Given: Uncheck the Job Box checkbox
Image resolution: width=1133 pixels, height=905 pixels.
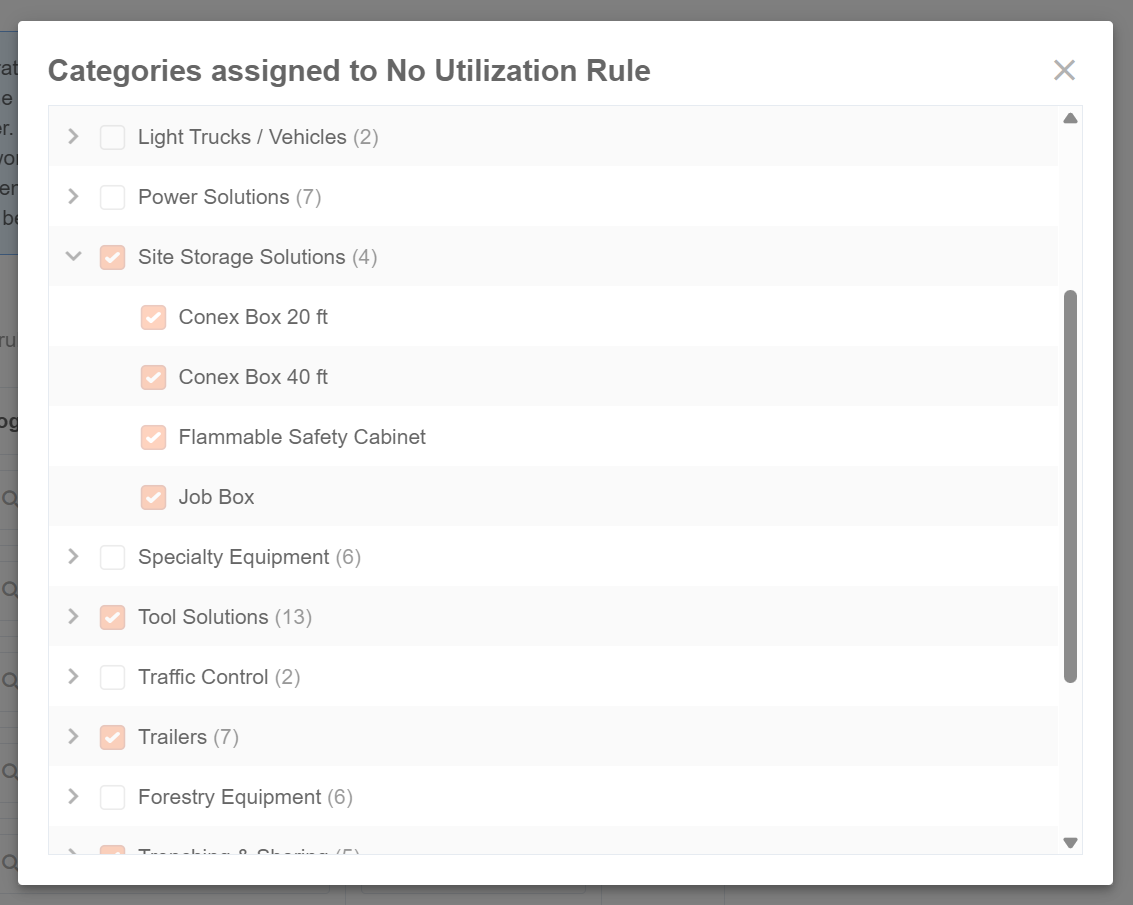Looking at the screenshot, I should (153, 497).
